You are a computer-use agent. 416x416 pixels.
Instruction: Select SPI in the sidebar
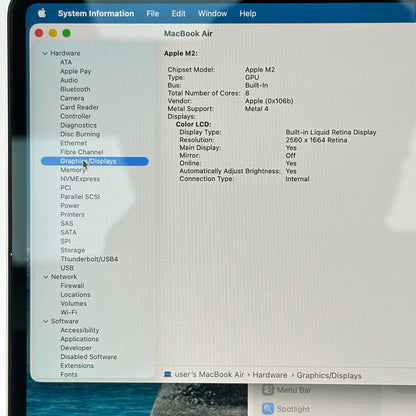(65, 241)
